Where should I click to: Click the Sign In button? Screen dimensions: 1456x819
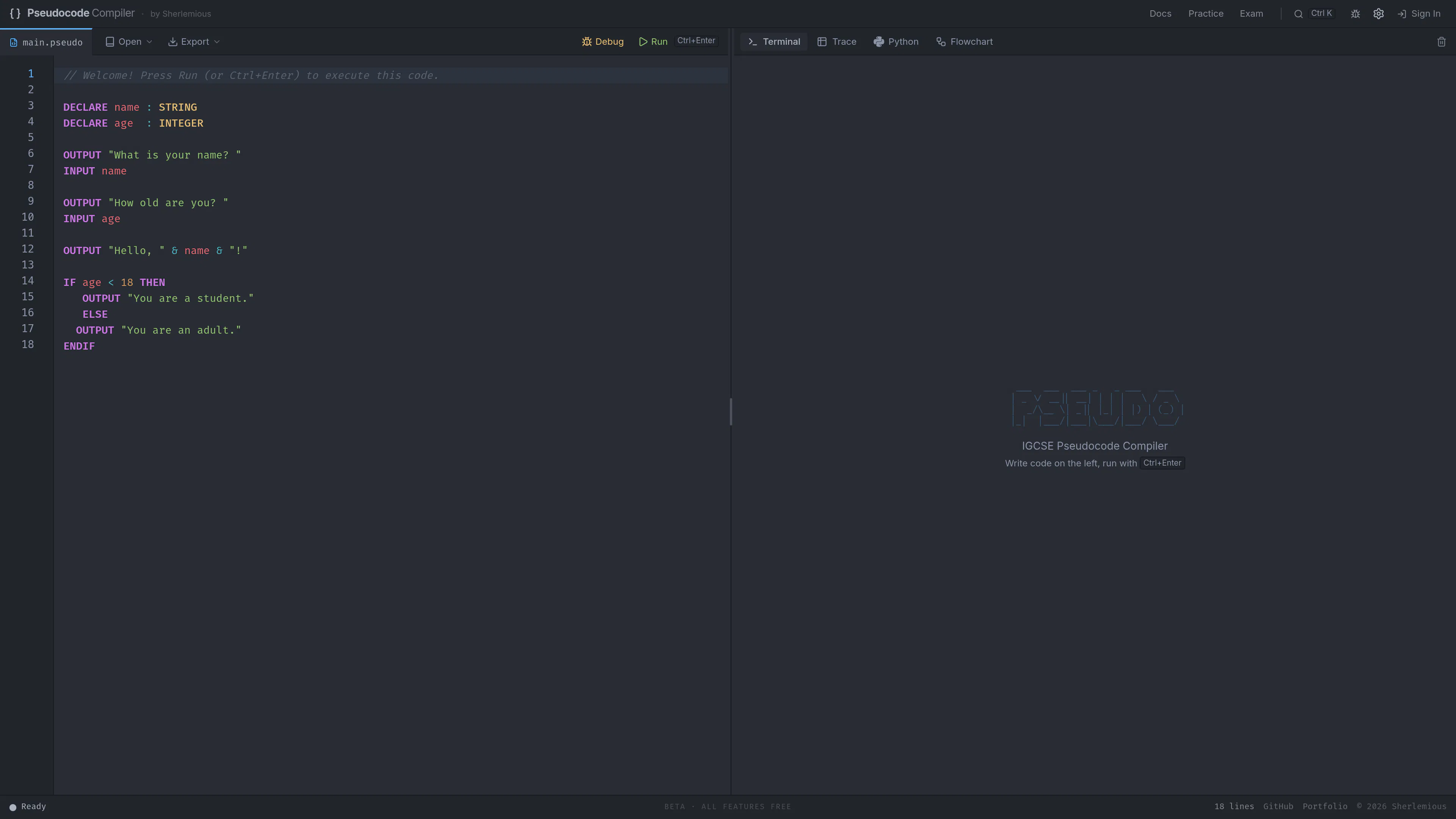[1419, 14]
